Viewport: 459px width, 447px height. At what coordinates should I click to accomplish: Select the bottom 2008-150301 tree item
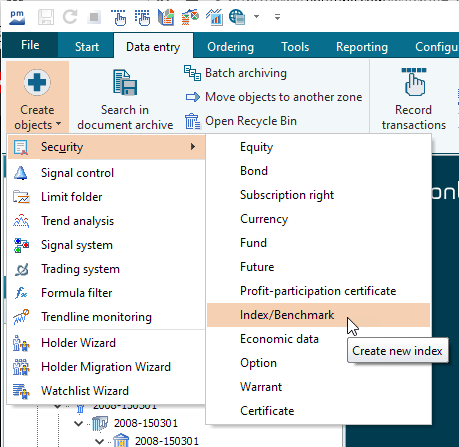tap(167, 441)
